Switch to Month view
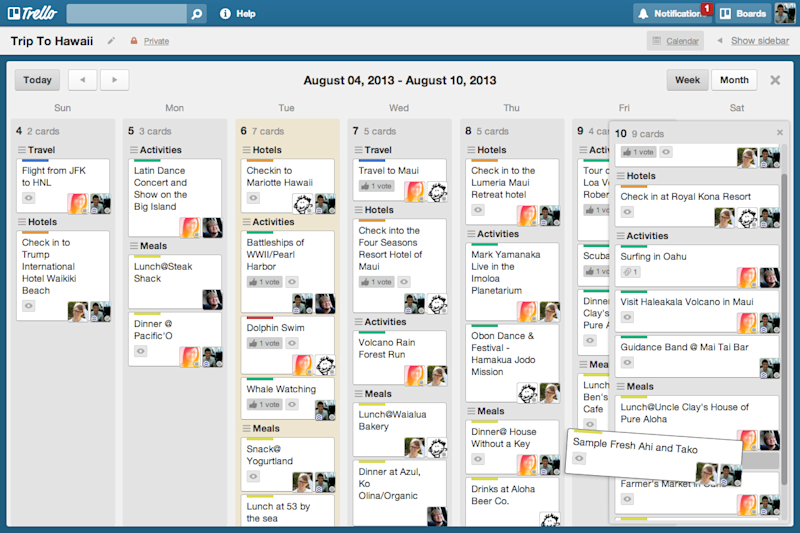 [734, 80]
